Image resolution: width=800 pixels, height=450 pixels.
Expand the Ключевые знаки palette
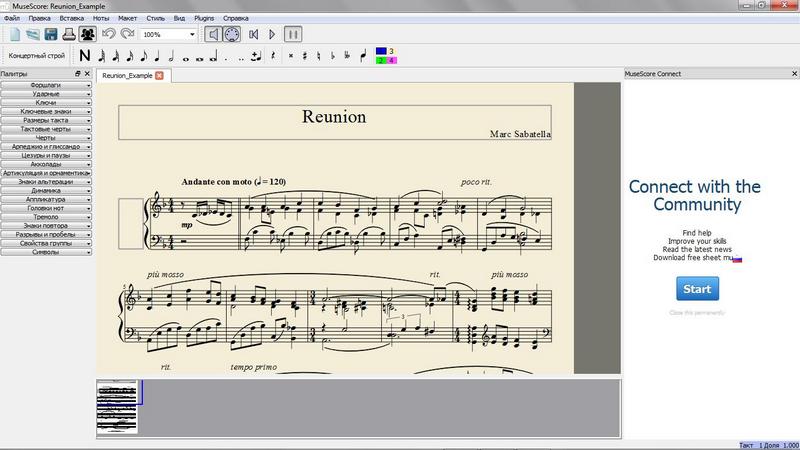pyautogui.click(x=46, y=111)
